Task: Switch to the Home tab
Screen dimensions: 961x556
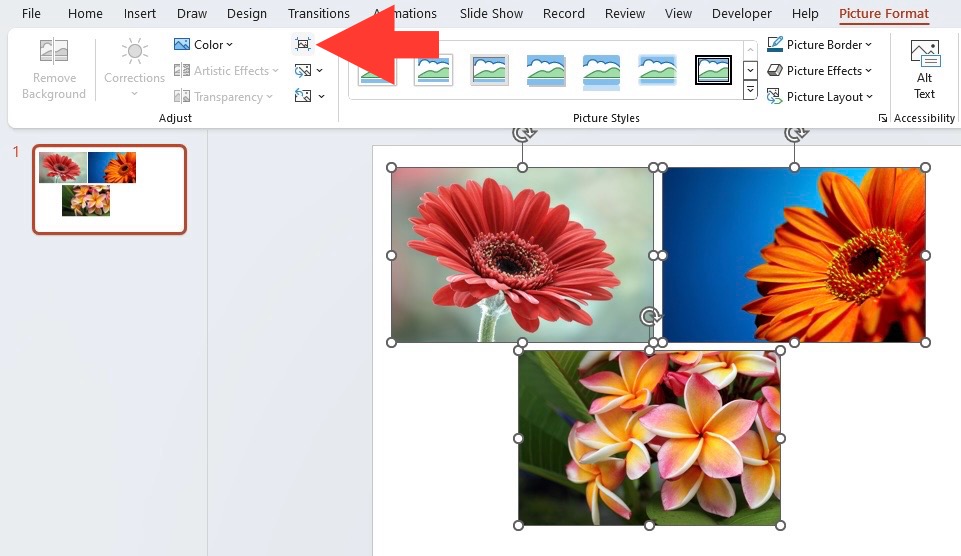Action: coord(85,13)
